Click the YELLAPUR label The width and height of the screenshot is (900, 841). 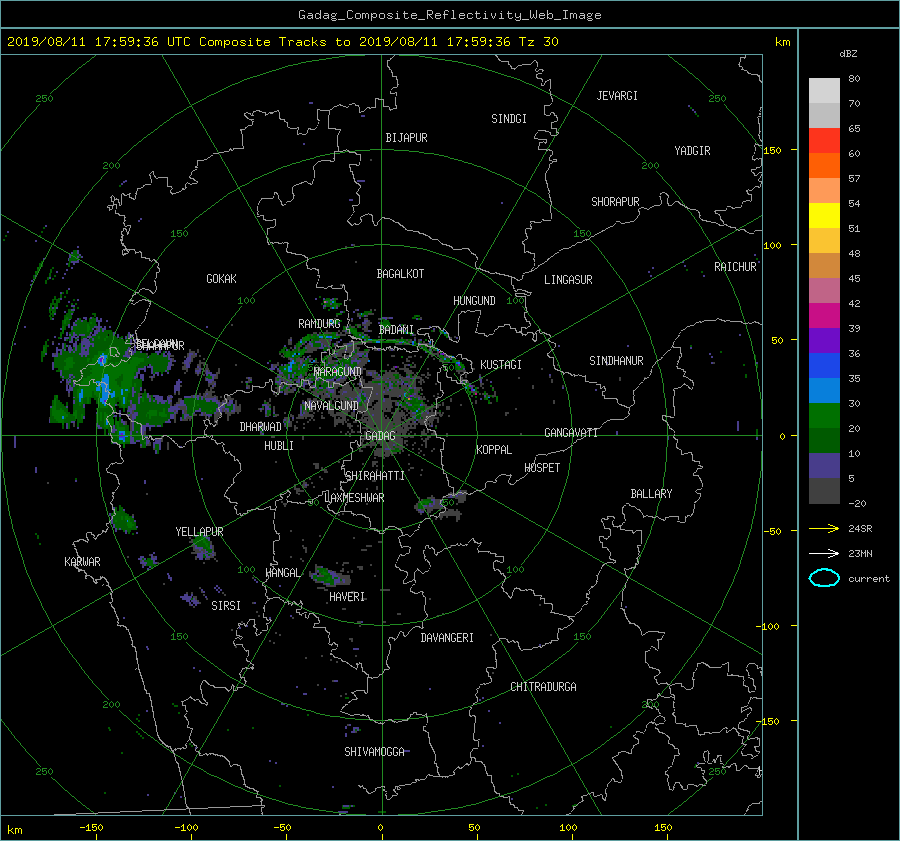click(199, 532)
